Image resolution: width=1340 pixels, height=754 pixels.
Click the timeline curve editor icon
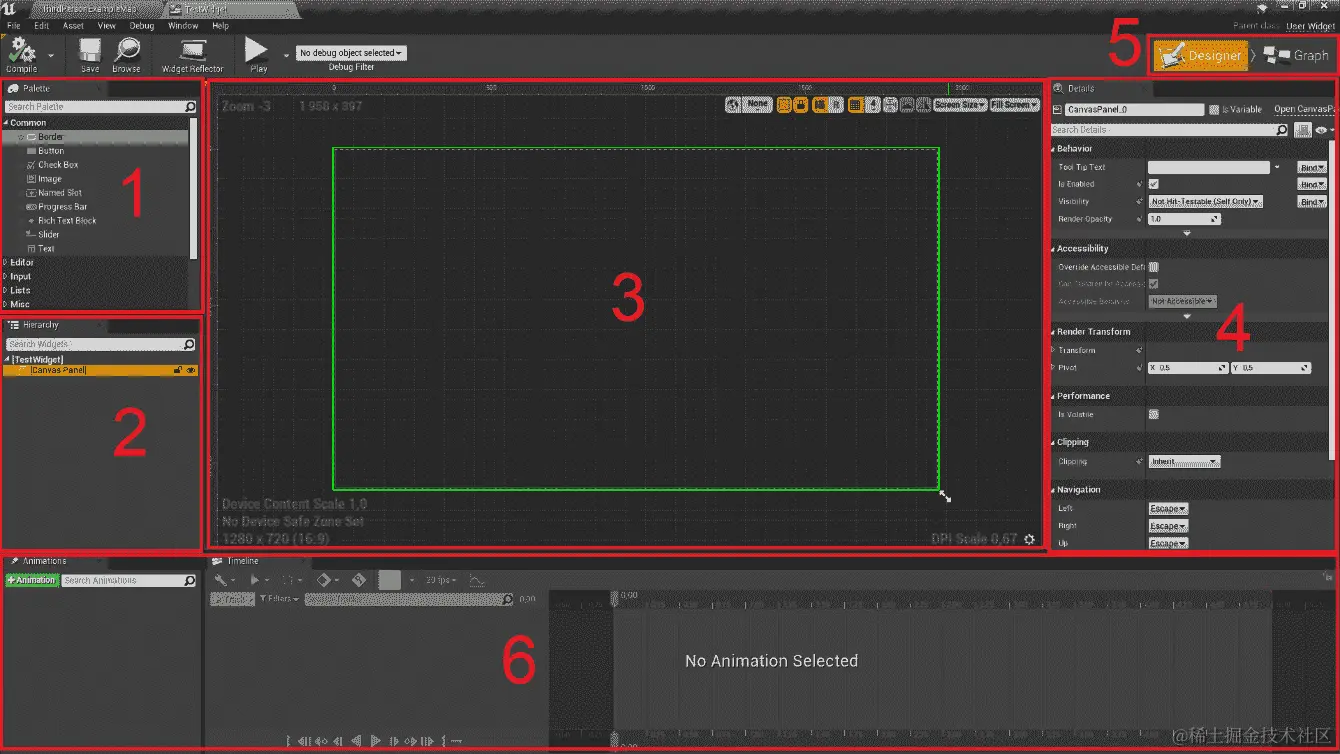tap(477, 580)
